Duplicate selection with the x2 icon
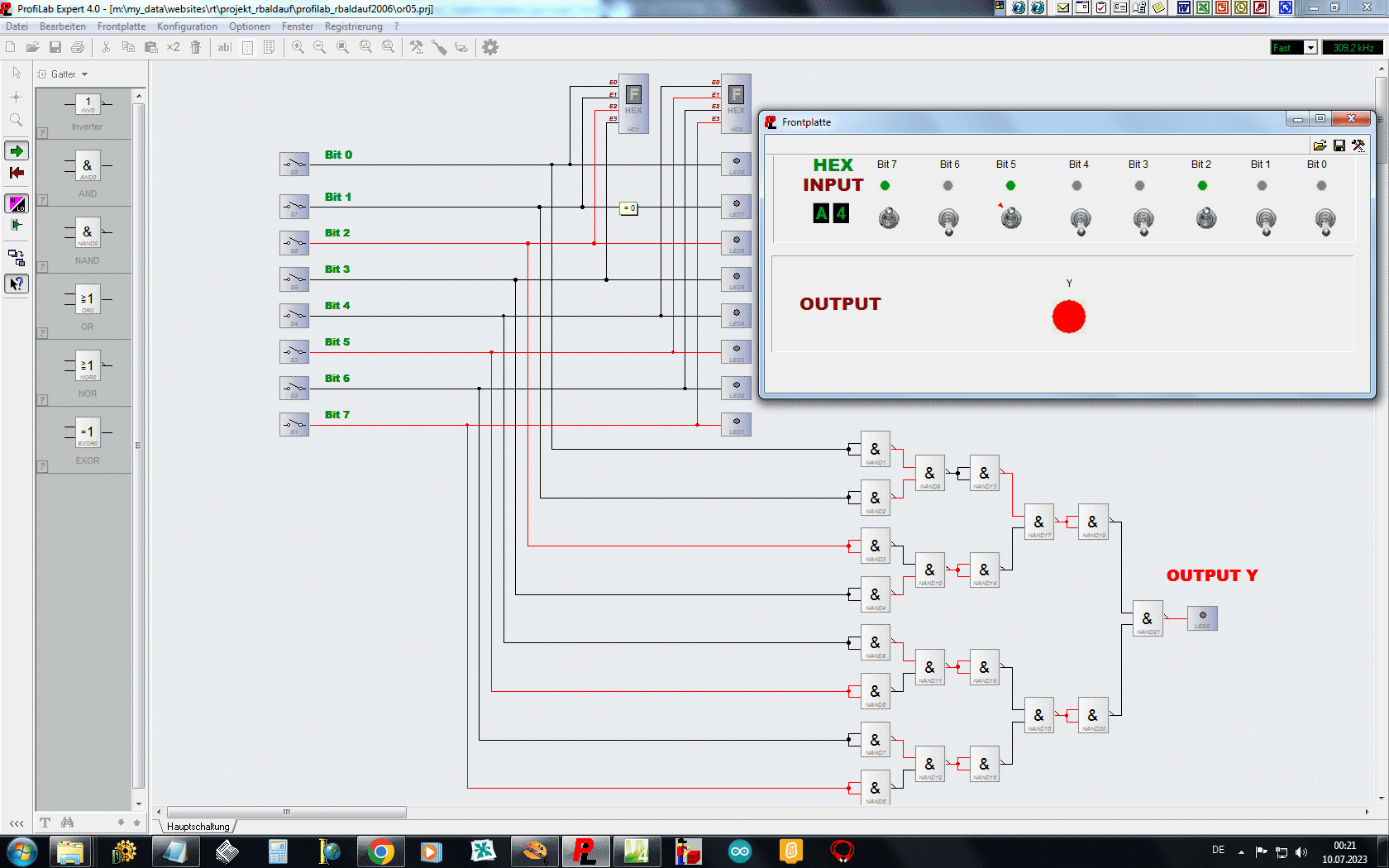This screenshot has height=868, width=1389. (x=173, y=47)
